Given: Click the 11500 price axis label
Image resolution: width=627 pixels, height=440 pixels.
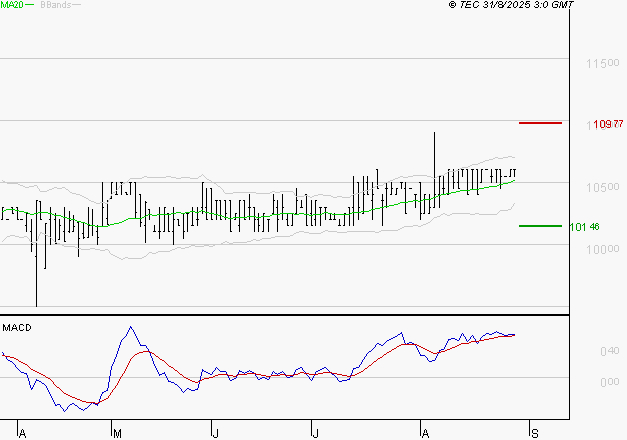Looking at the screenshot, I should tap(600, 64).
